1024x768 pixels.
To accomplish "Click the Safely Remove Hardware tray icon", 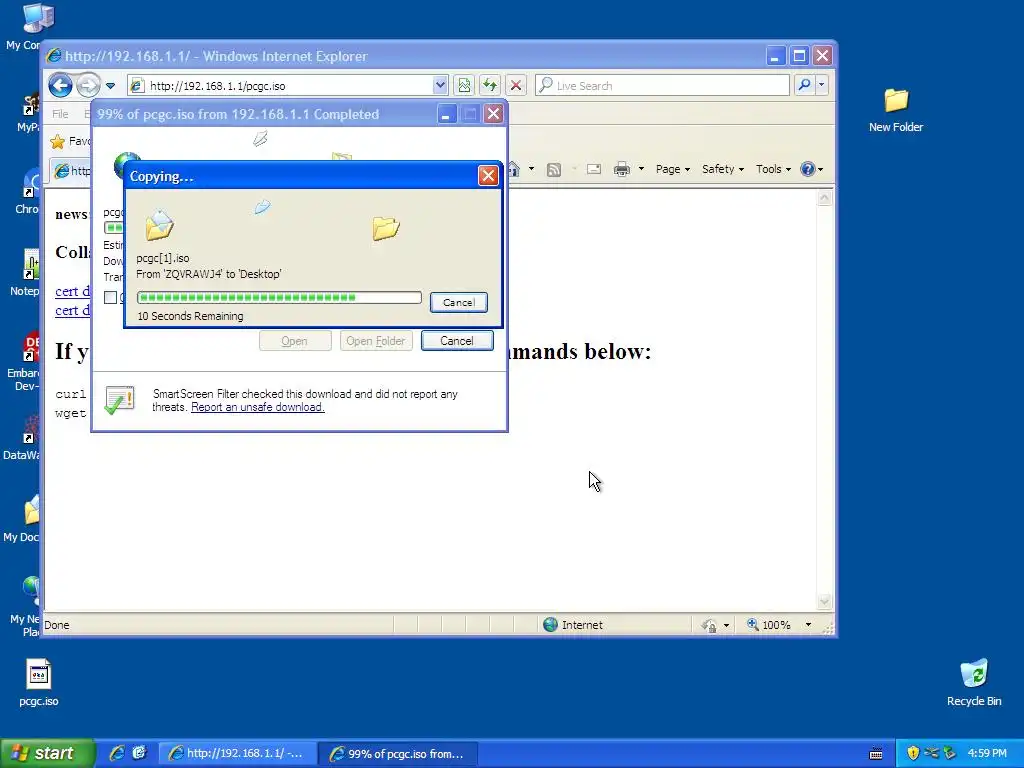I will 950,753.
